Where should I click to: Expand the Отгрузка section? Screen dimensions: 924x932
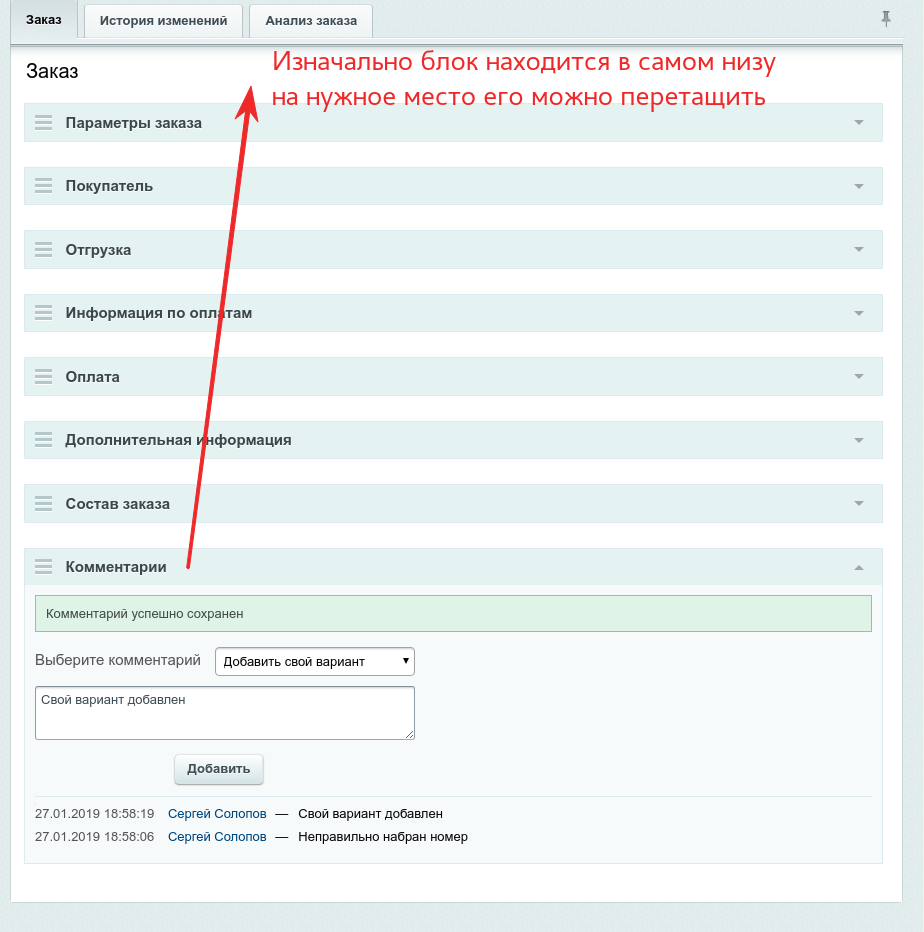858,249
